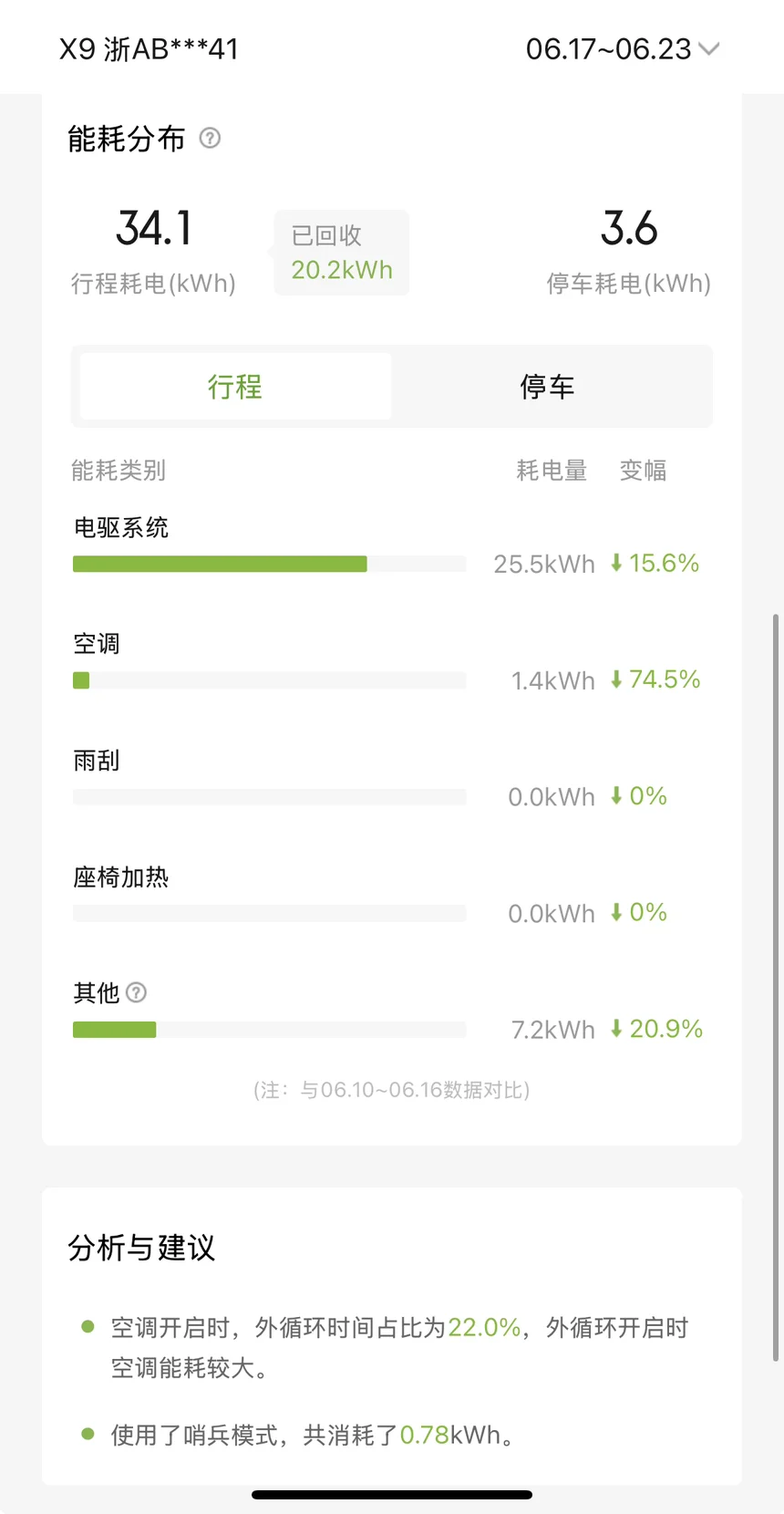Switch to the 停车 tab

pos(547,387)
